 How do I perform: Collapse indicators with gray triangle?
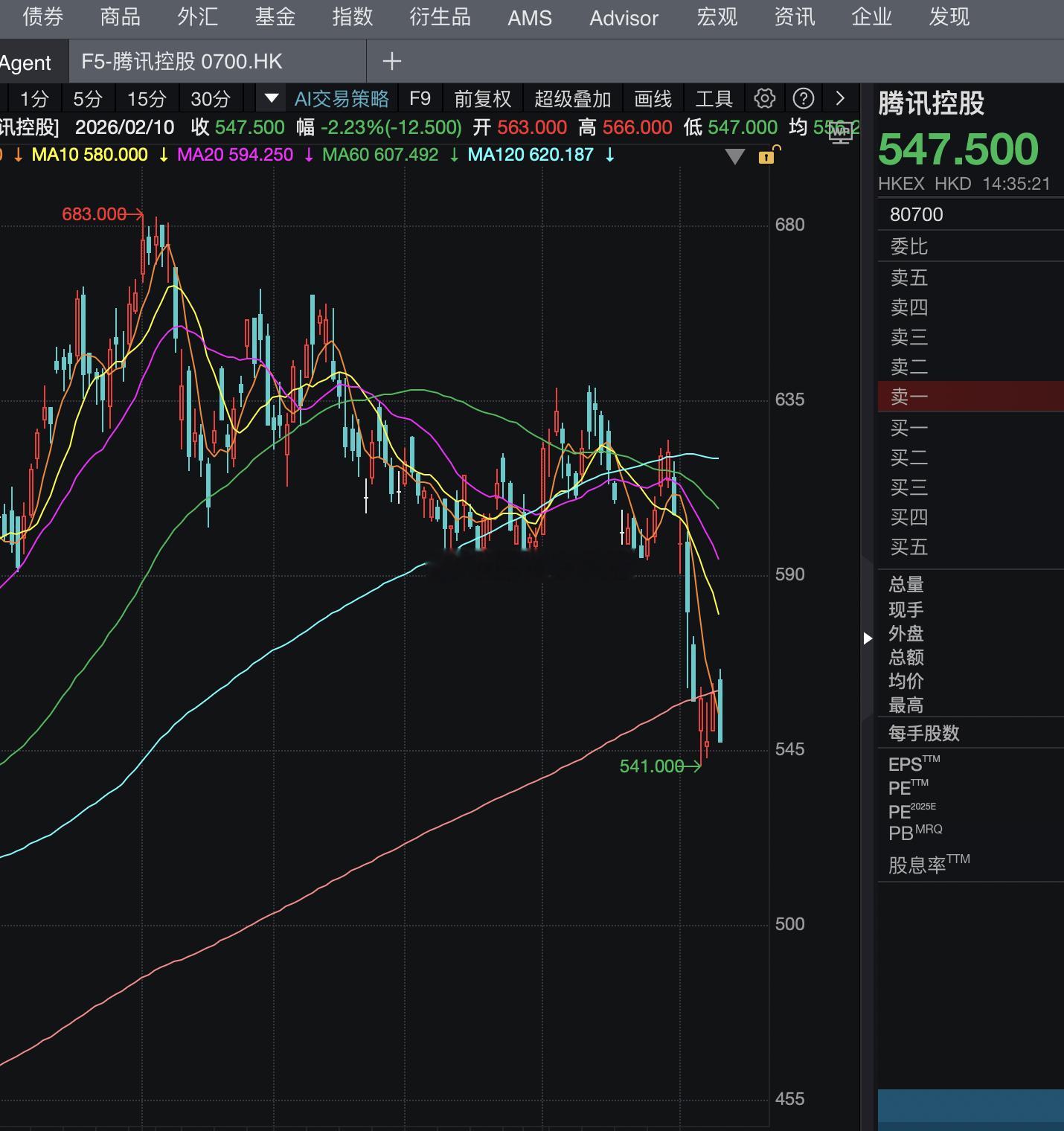(x=734, y=156)
